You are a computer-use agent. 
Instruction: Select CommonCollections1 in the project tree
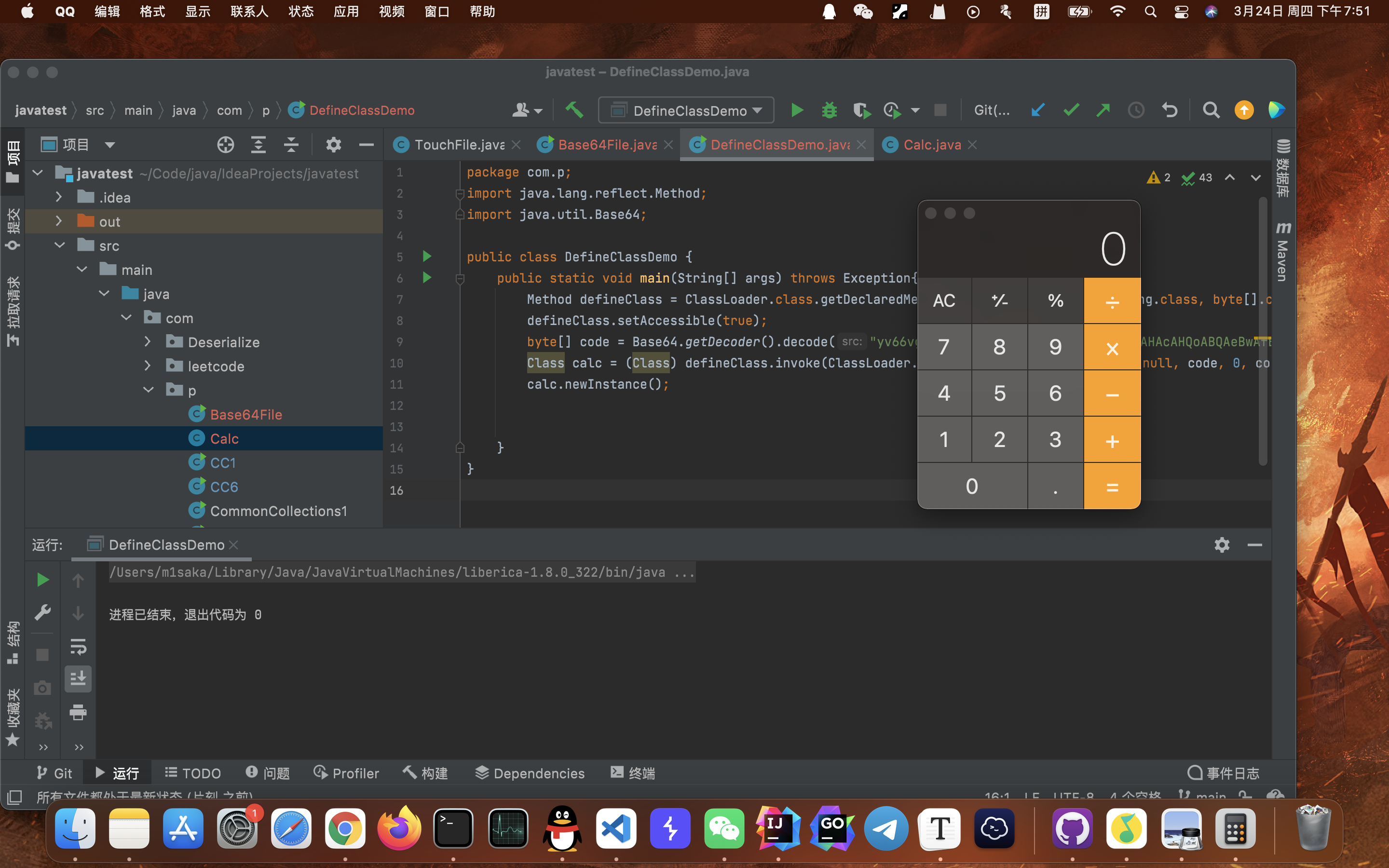coord(278,511)
